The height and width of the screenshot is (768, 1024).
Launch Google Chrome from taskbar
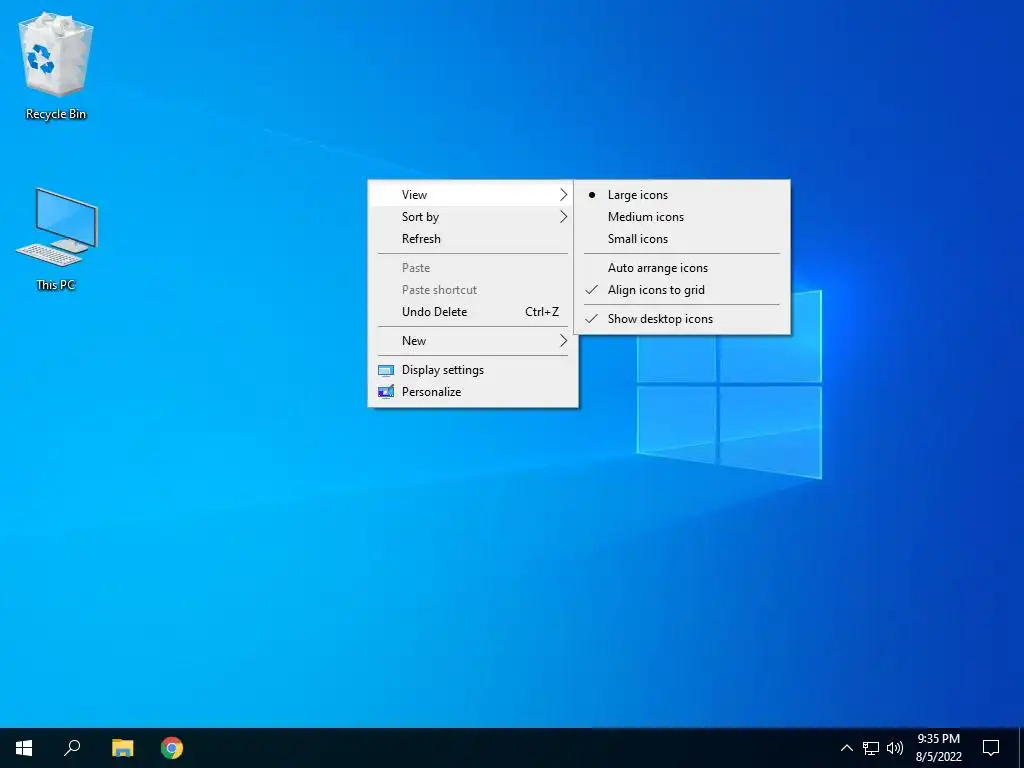pos(172,748)
